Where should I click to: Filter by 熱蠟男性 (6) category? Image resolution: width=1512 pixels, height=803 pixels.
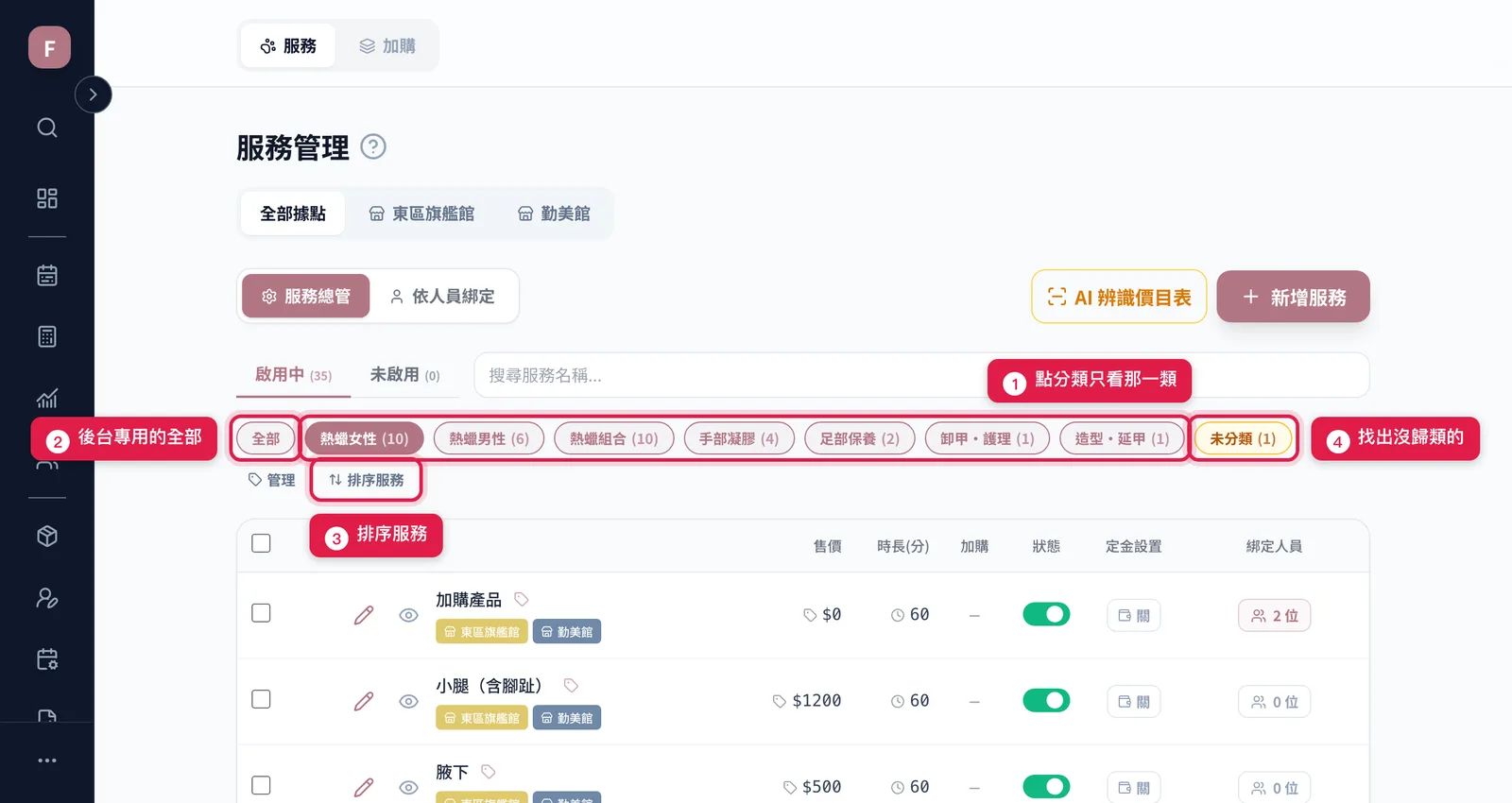(489, 438)
